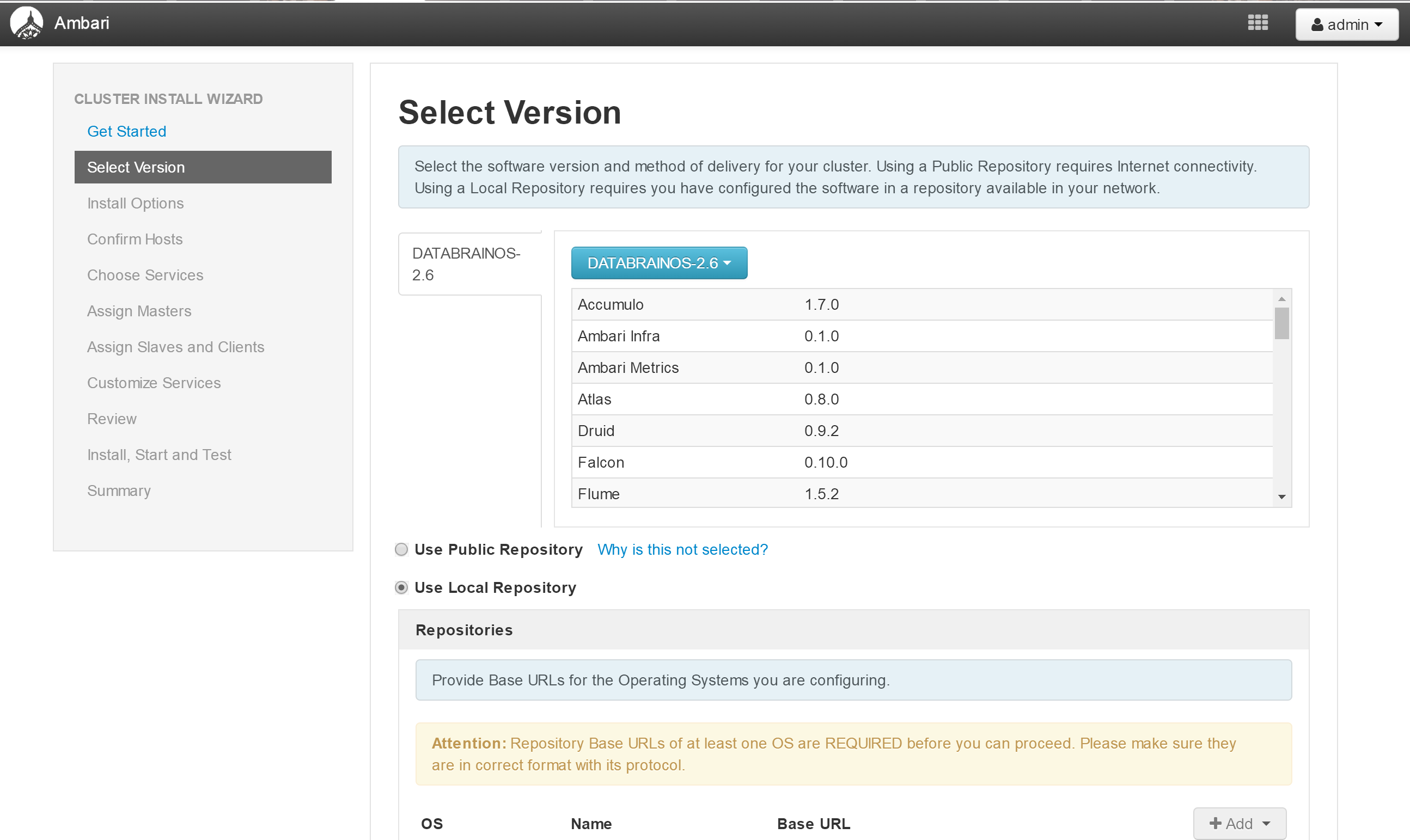Select Use Local Repository radio button
The height and width of the screenshot is (840, 1410).
(x=401, y=587)
